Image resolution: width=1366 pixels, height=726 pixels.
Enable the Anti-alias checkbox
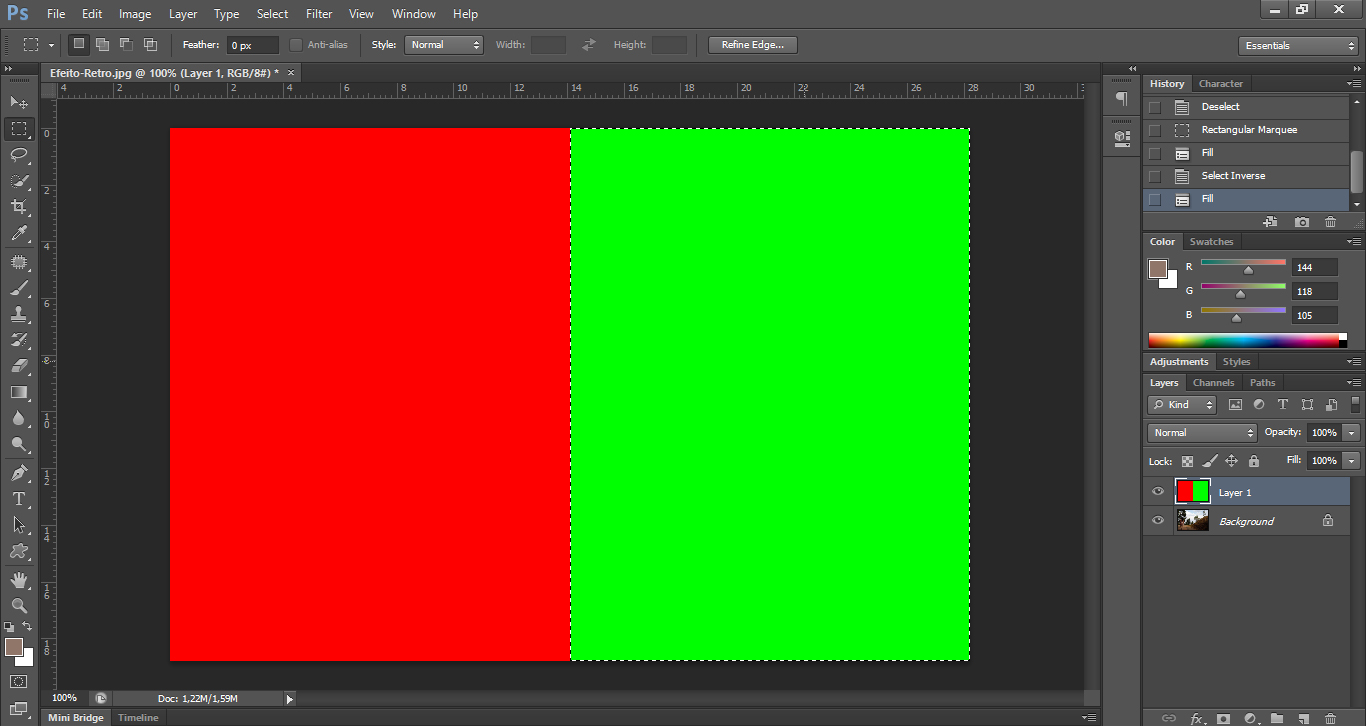tap(296, 45)
